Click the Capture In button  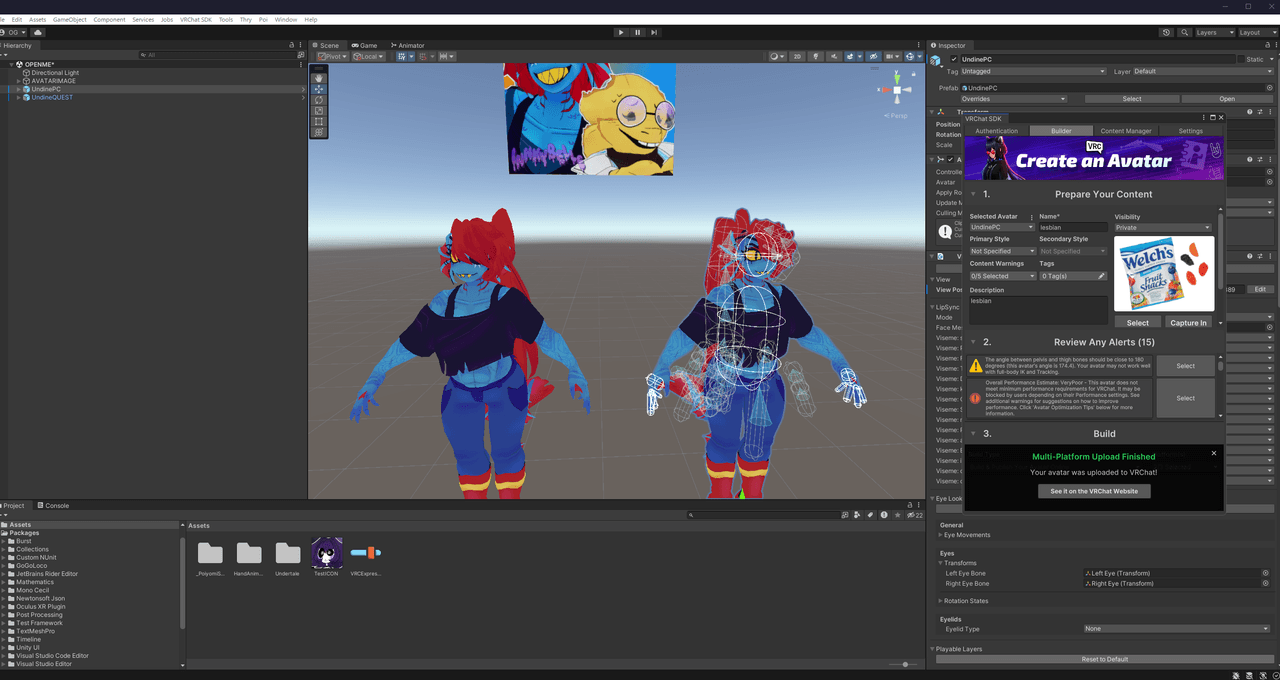coord(1189,323)
